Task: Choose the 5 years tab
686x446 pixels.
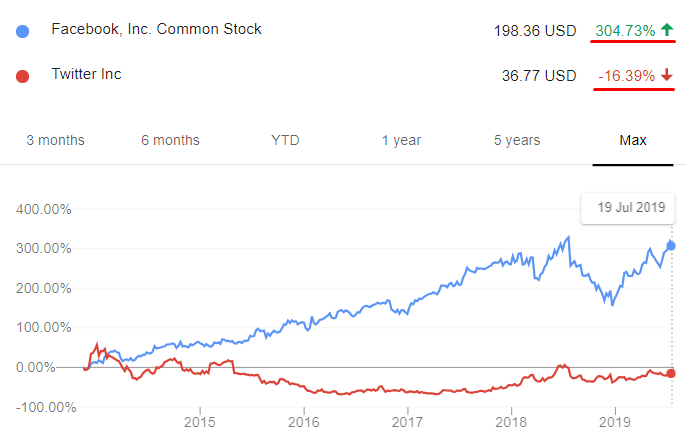Action: point(517,140)
